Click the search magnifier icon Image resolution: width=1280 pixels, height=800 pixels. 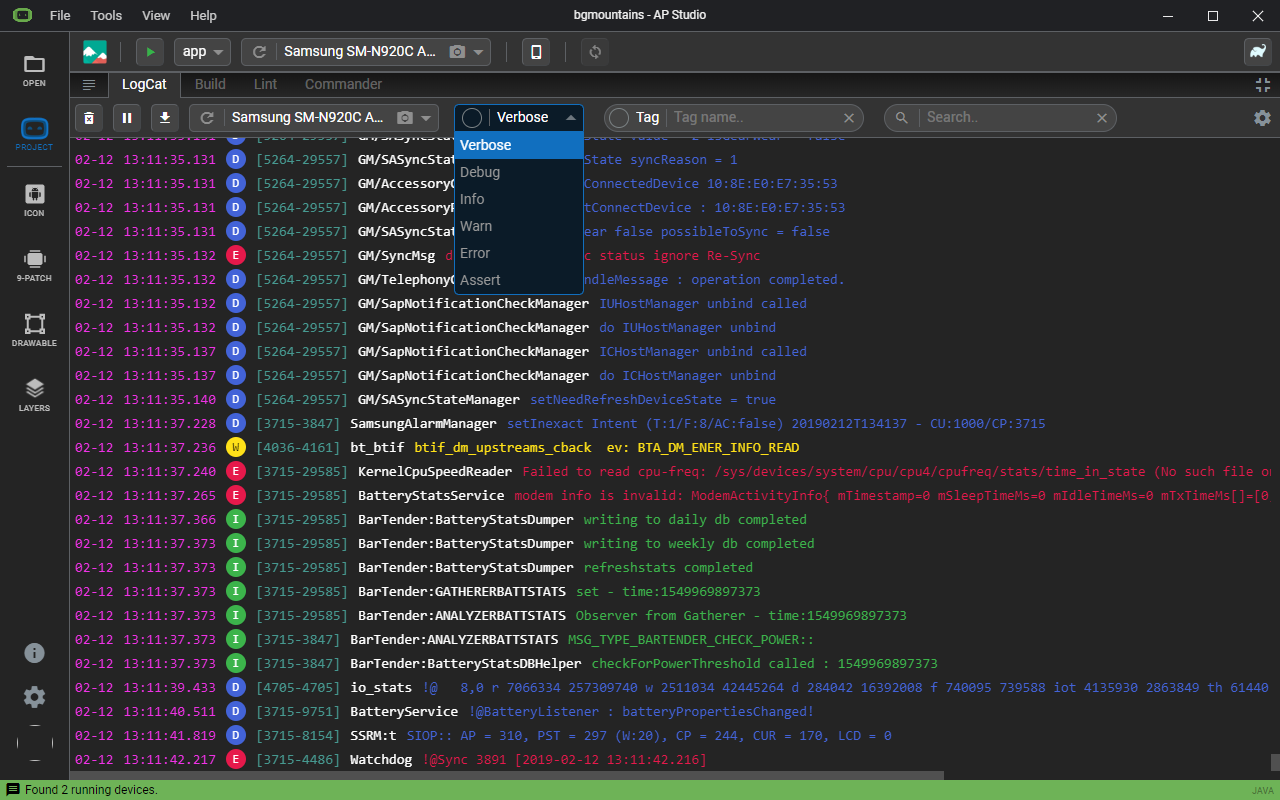tap(901, 118)
